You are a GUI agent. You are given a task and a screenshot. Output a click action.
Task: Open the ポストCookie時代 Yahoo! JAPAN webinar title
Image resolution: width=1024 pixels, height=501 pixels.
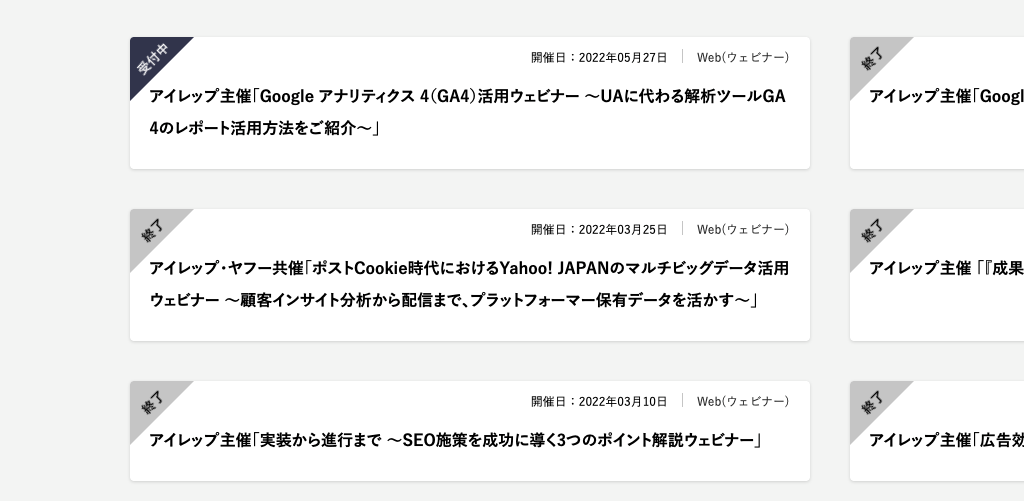tap(469, 268)
